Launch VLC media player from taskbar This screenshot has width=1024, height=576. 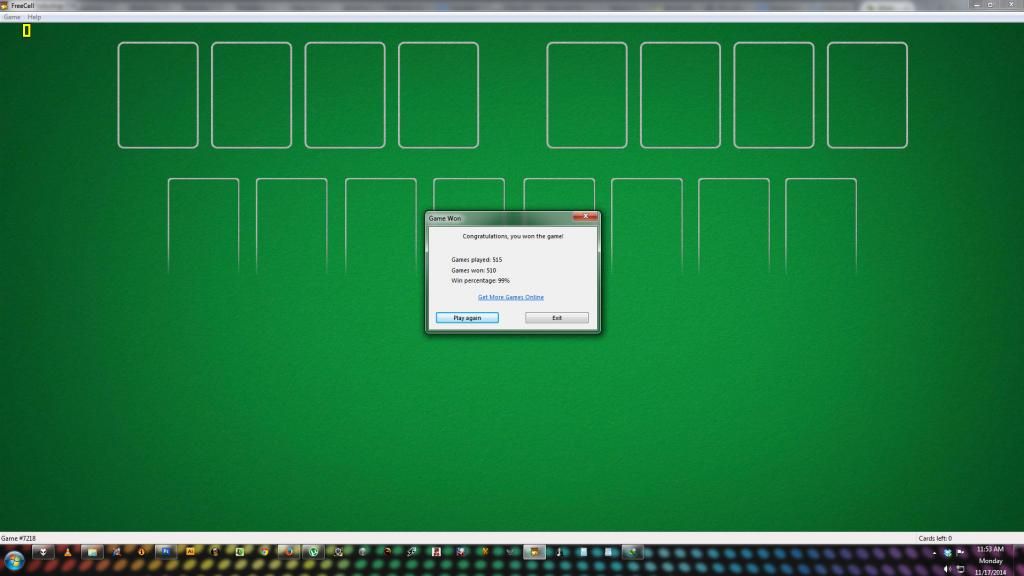pos(68,551)
